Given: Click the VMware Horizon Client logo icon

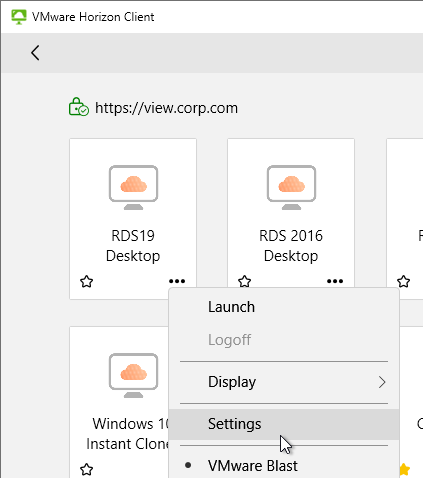Looking at the screenshot, I should click(x=19, y=17).
